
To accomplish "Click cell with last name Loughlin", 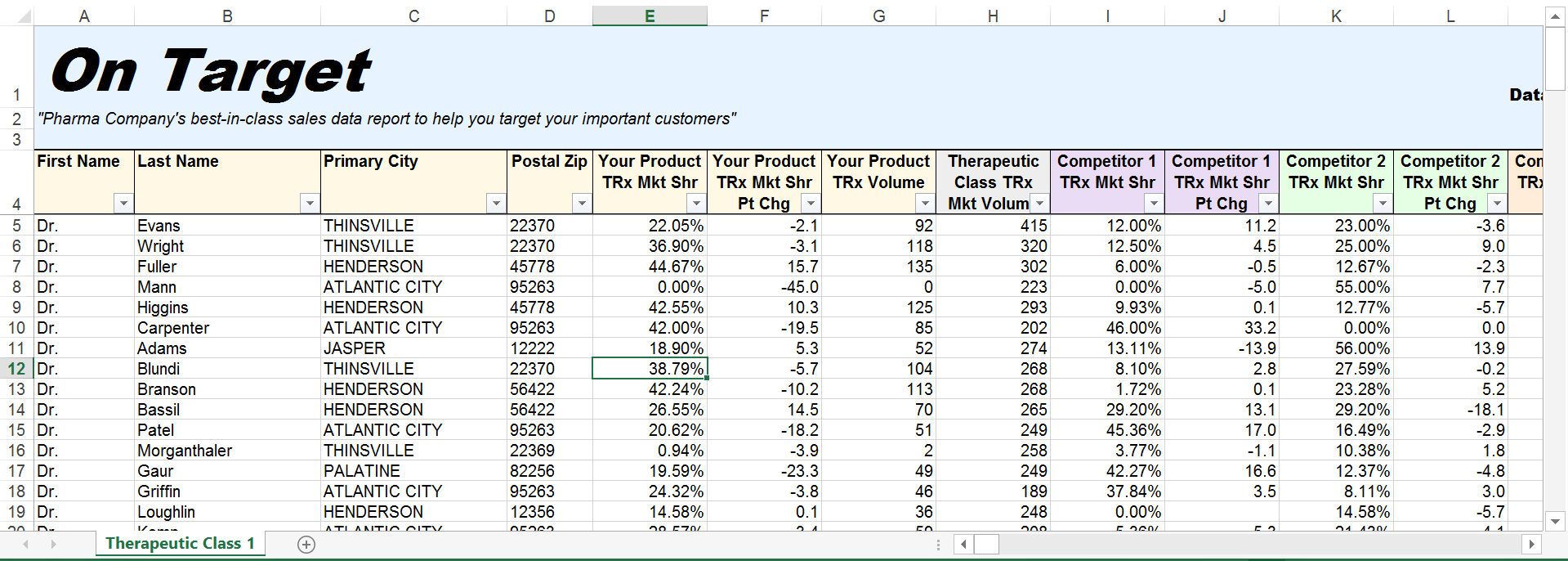I will 227,512.
